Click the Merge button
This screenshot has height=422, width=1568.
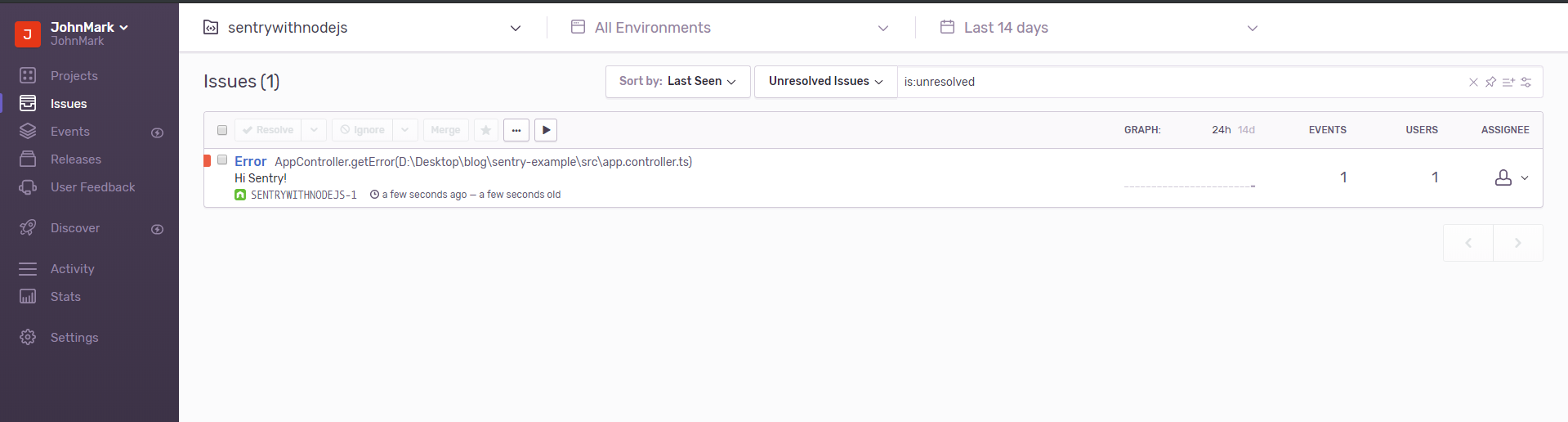point(445,130)
